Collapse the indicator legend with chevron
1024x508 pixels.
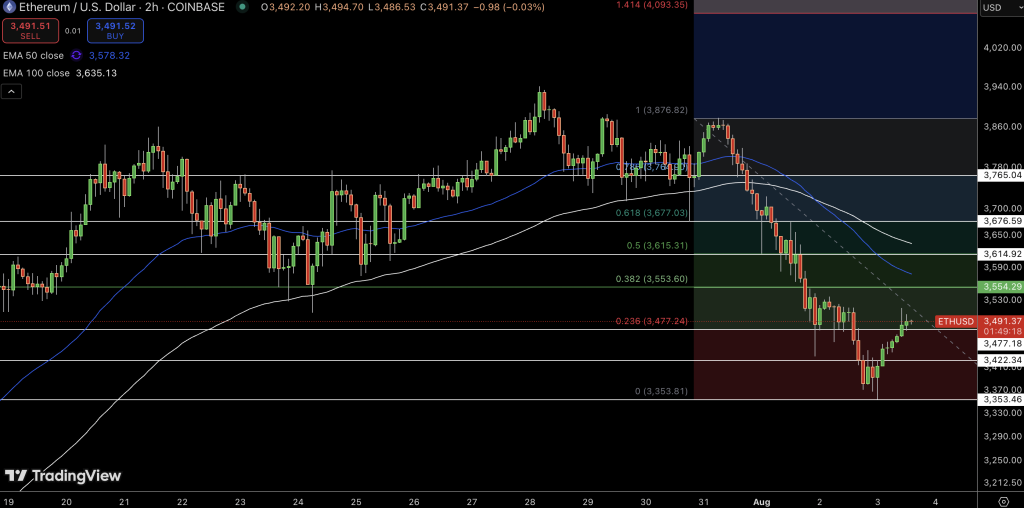(12, 92)
